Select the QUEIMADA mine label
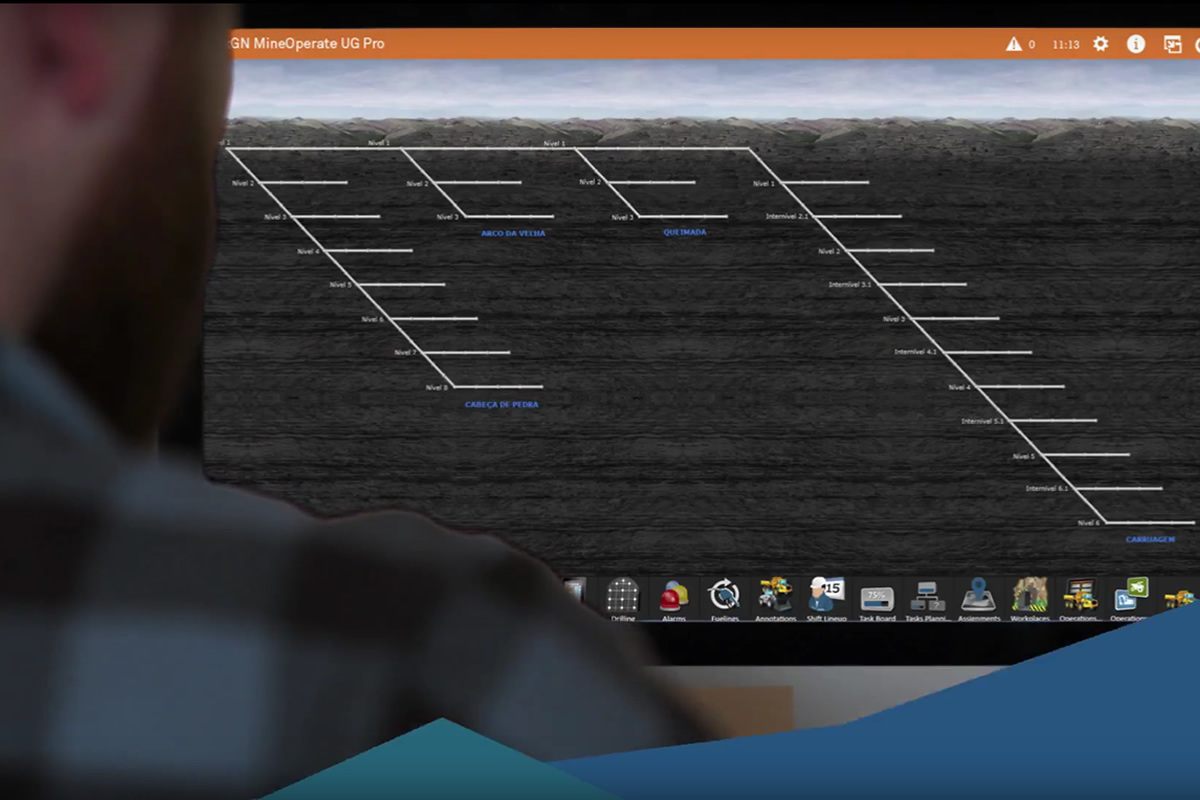This screenshot has width=1200, height=800. [x=685, y=232]
